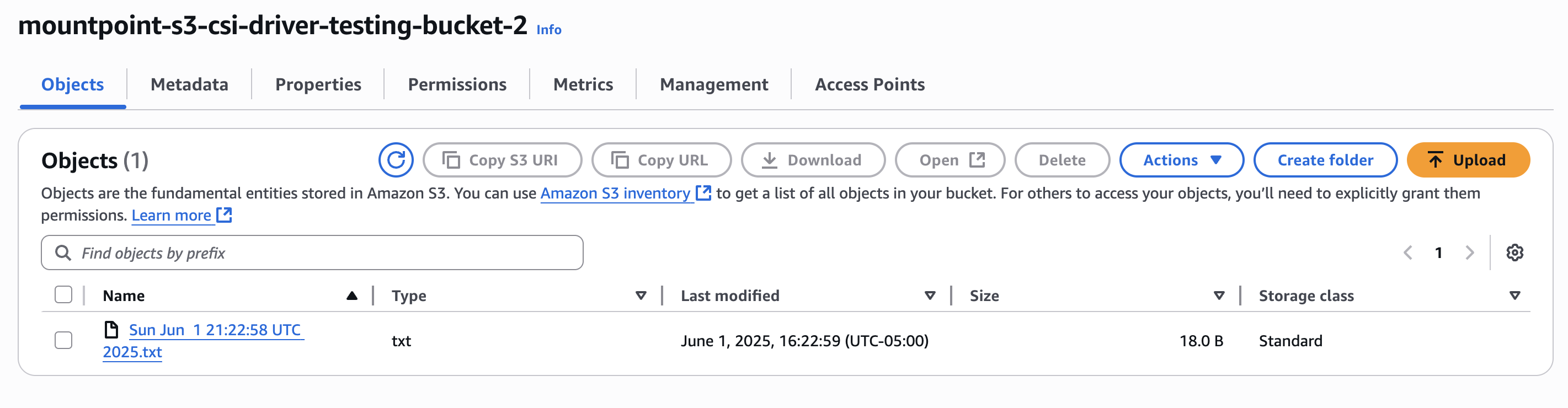Open table preferences gear icon
The width and height of the screenshot is (1568, 408).
1514,253
